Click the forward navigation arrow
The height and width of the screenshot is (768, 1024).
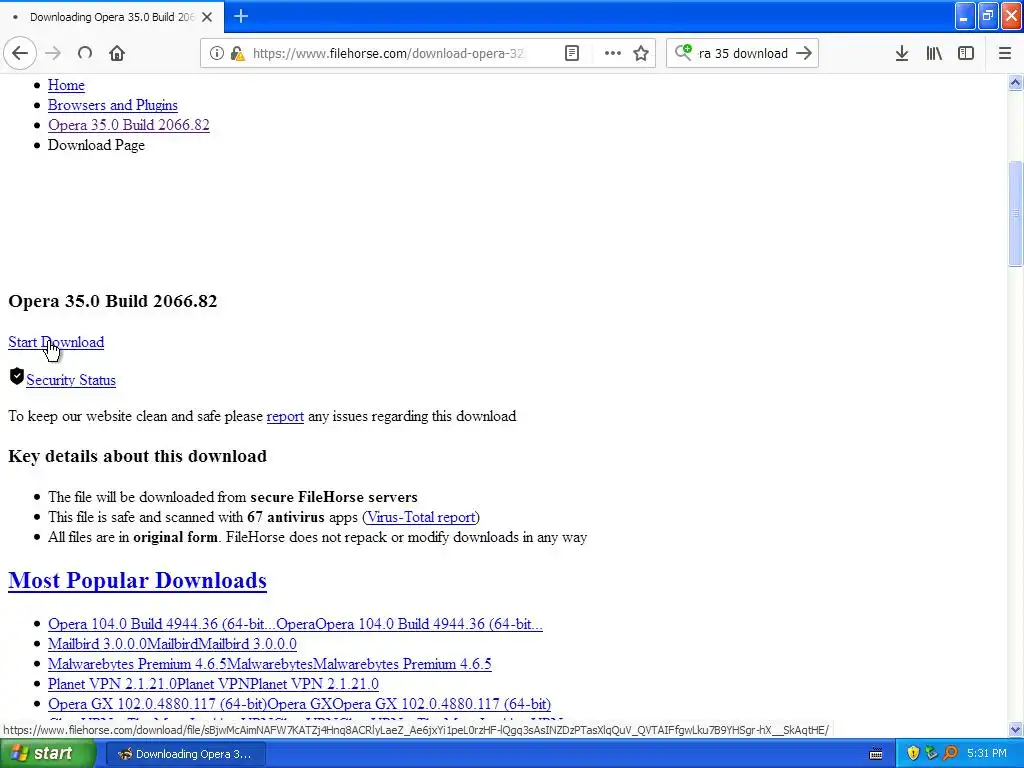pyautogui.click(x=53, y=53)
